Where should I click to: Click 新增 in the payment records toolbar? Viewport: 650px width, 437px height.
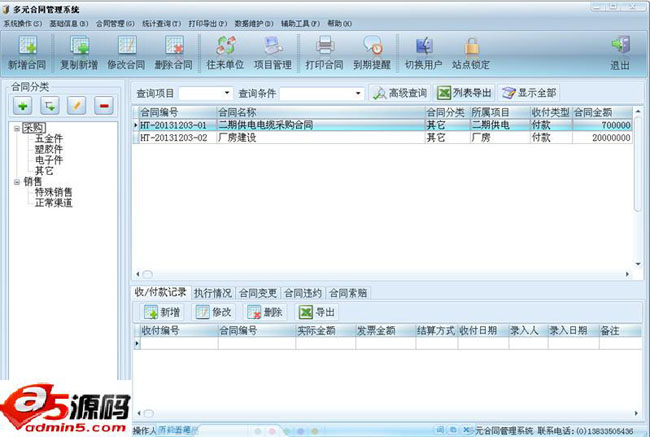coord(162,312)
